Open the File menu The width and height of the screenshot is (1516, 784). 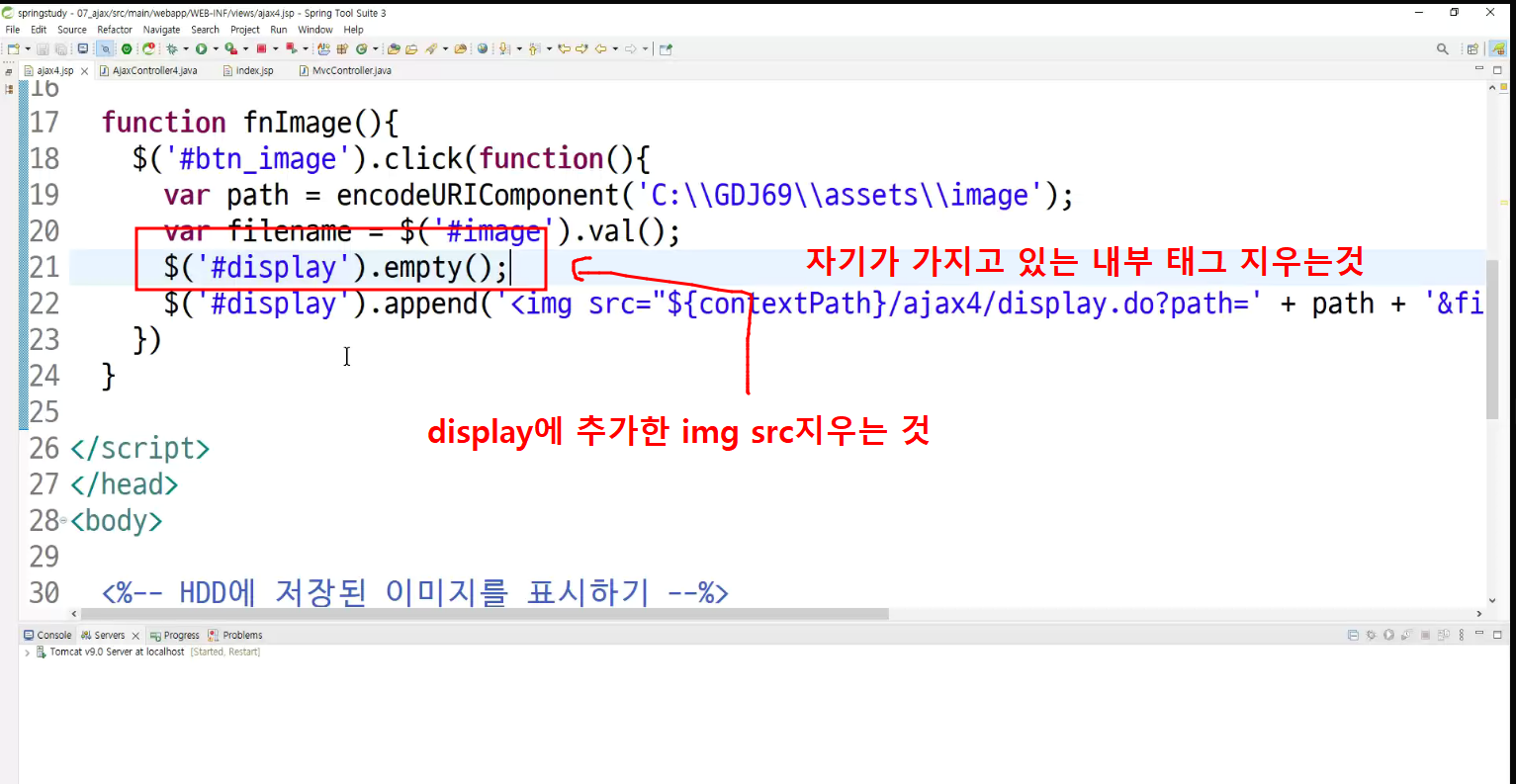click(x=13, y=30)
